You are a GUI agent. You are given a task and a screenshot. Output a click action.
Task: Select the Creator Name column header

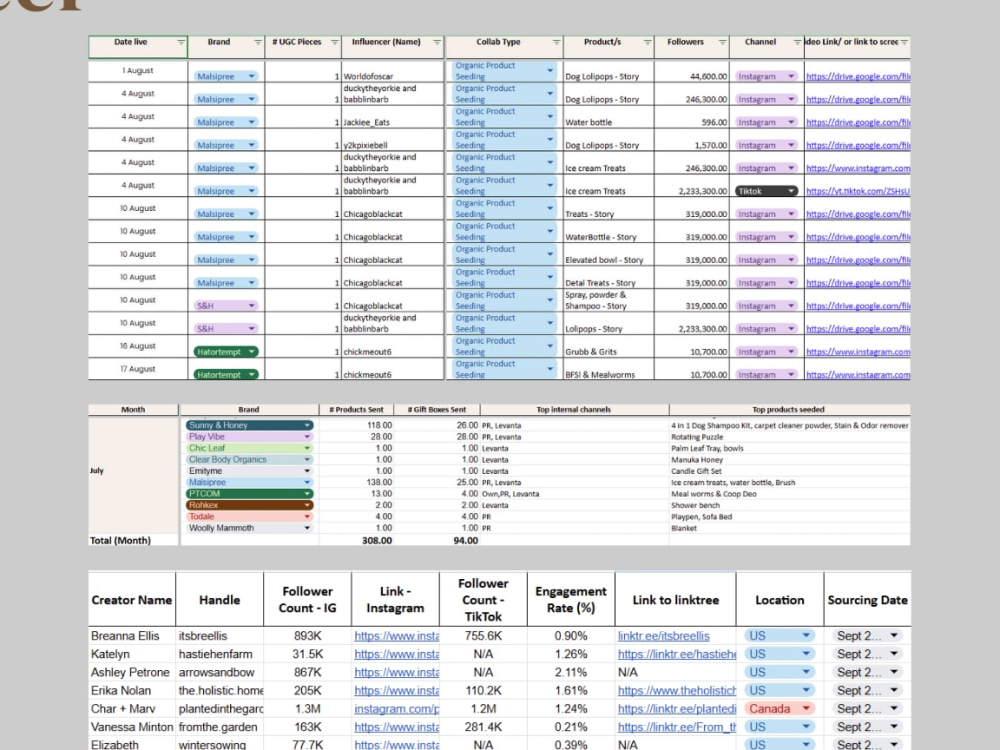pyautogui.click(x=131, y=599)
